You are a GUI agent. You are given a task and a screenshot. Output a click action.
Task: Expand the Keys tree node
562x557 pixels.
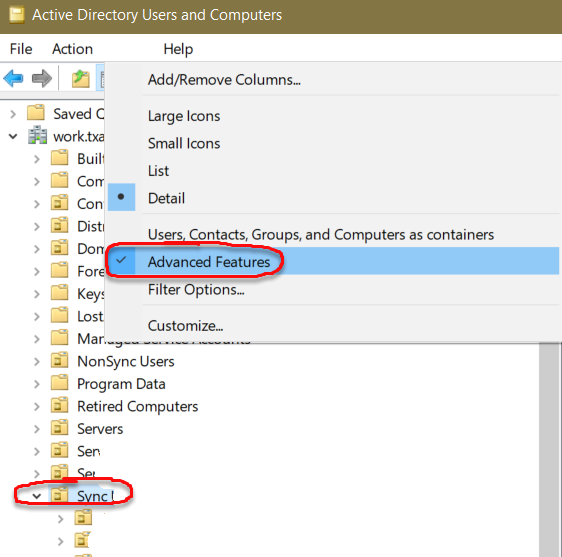tap(37, 294)
